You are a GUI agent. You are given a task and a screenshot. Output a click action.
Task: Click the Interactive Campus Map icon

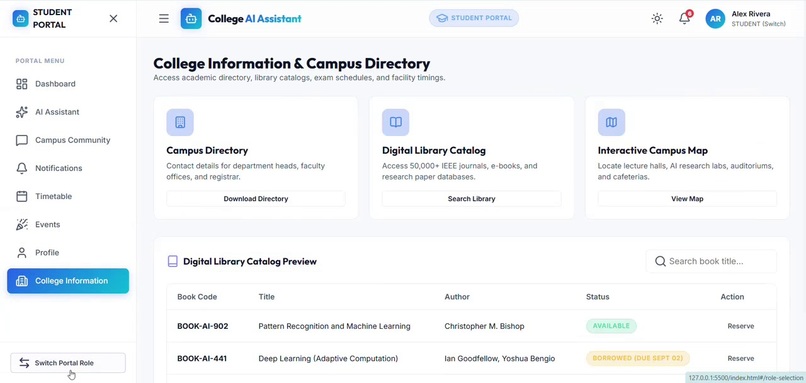(x=611, y=122)
